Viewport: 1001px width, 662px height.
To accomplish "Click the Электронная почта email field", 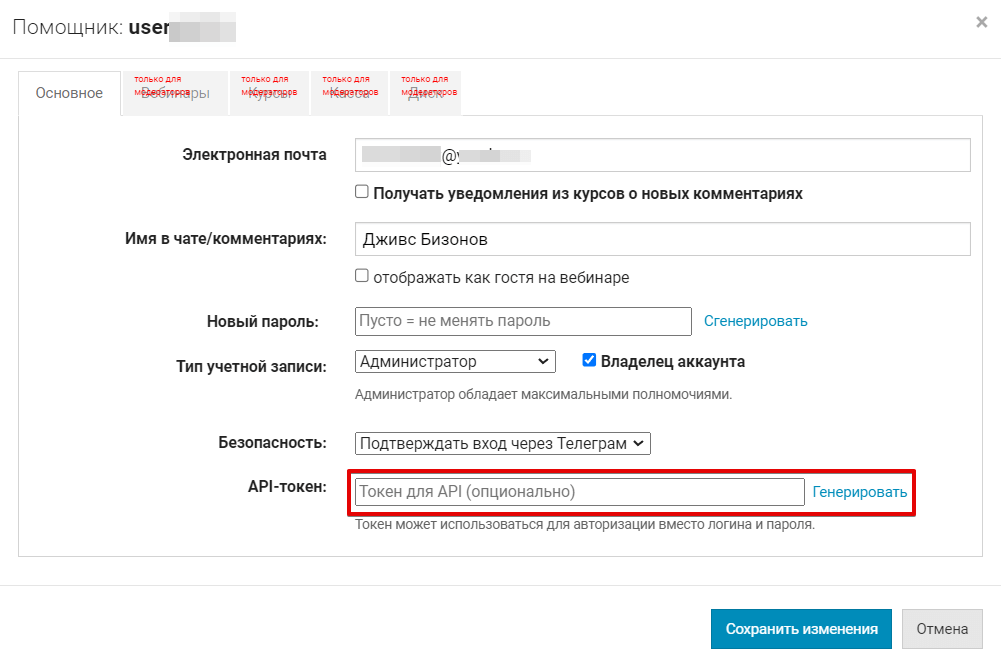I will pos(662,155).
